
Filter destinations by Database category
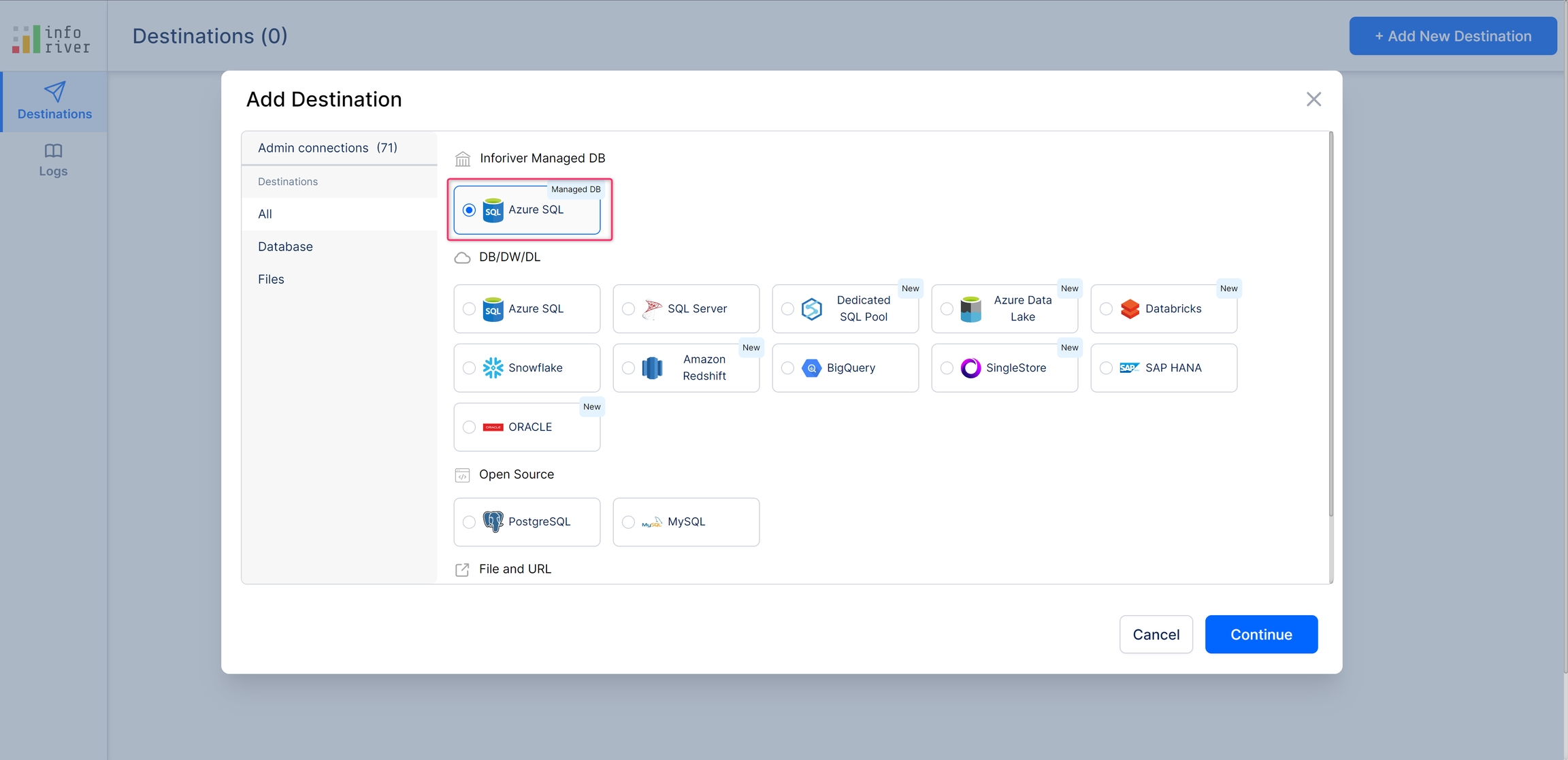(285, 246)
